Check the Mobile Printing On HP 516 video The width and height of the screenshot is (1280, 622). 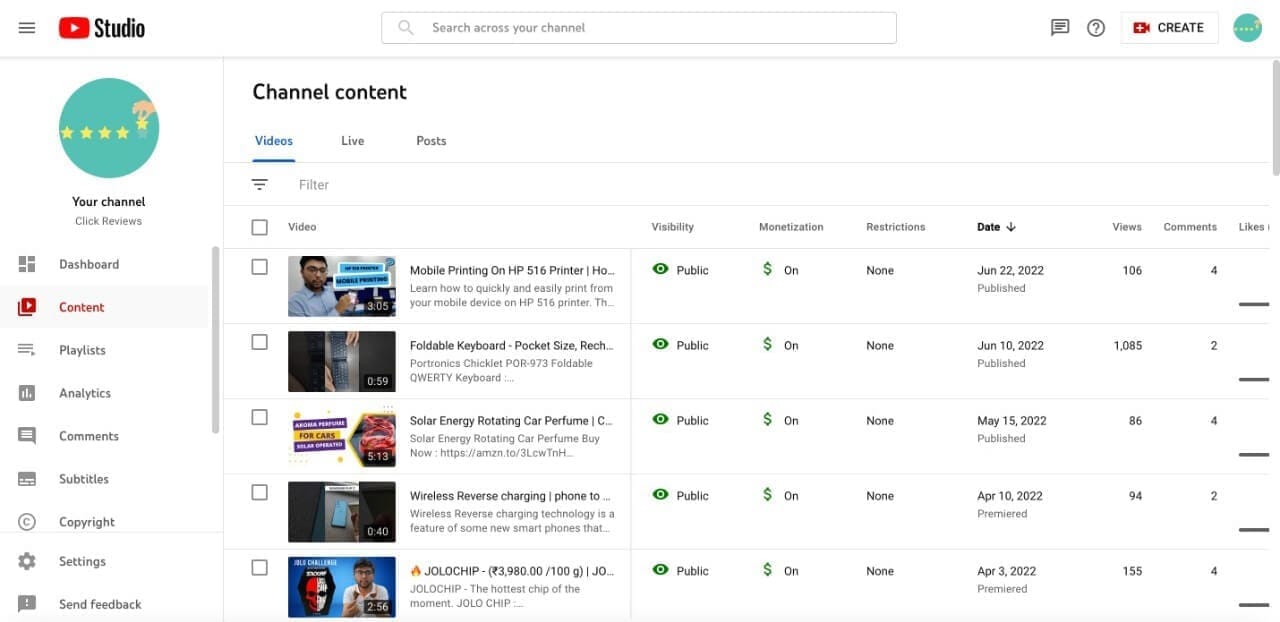[260, 267]
